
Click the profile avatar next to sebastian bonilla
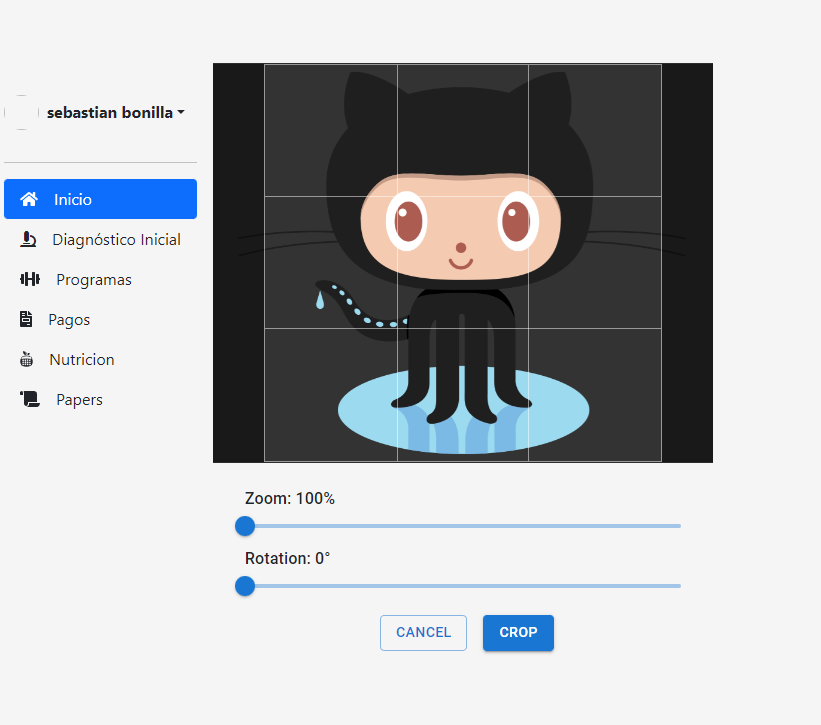click(x=21, y=112)
